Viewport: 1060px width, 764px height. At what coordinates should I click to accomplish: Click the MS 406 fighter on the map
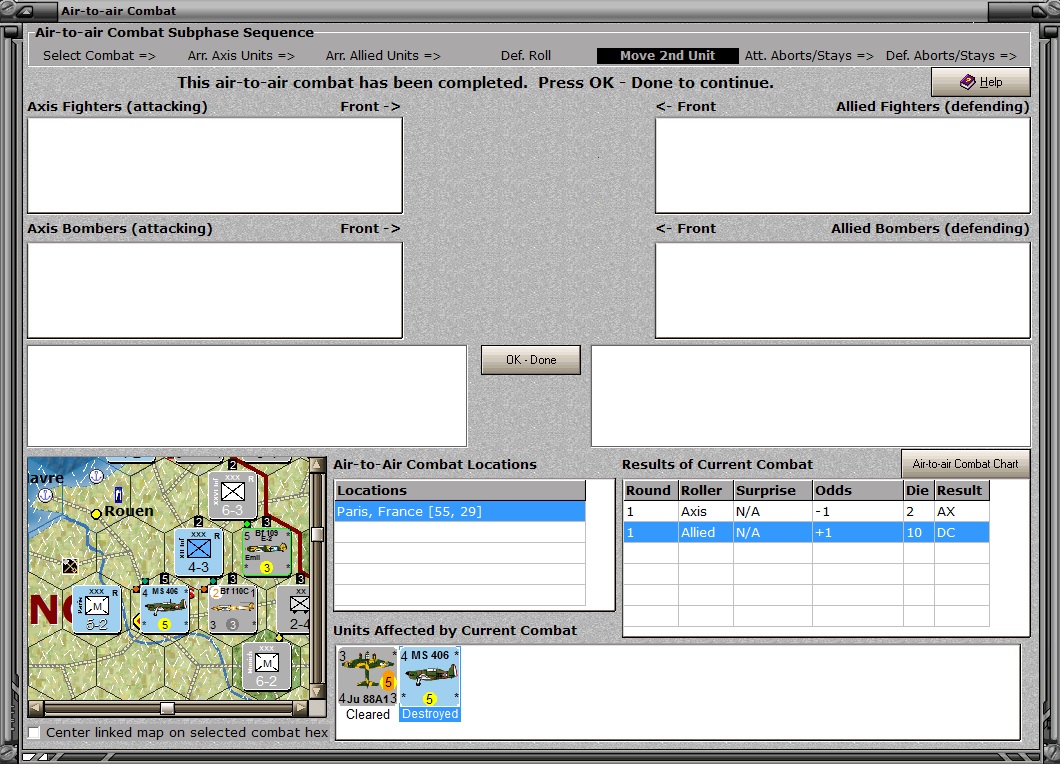pyautogui.click(x=165, y=609)
